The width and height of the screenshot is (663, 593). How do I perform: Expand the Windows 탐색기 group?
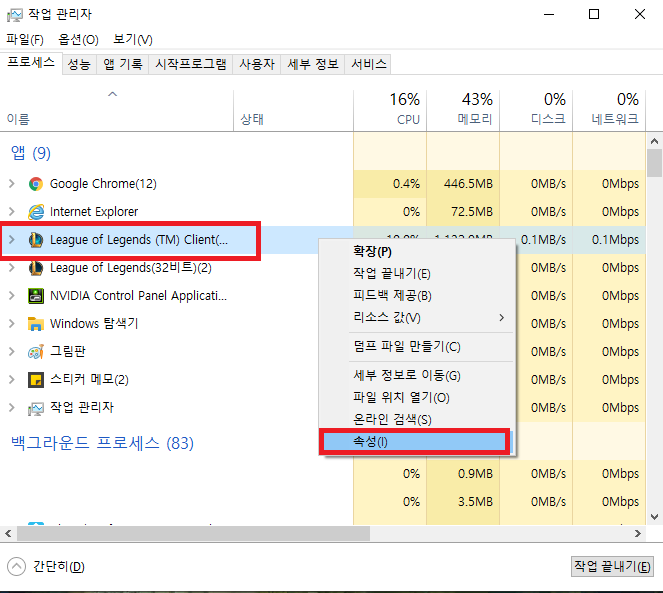coord(12,324)
